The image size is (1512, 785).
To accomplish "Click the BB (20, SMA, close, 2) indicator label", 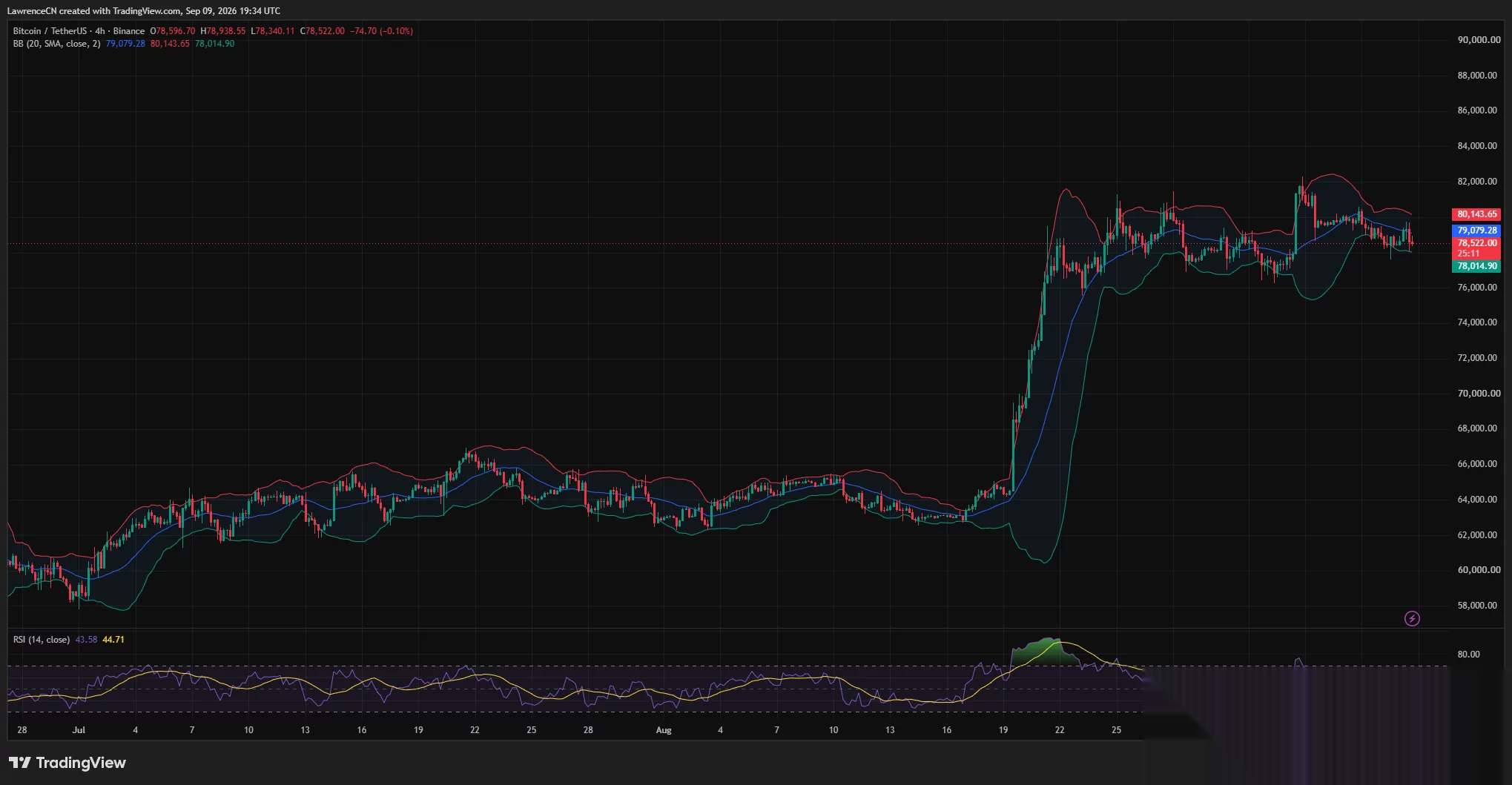I will pyautogui.click(x=56, y=44).
